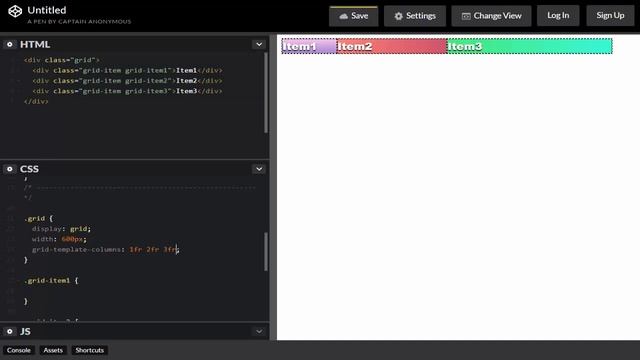Screen dimensions: 640x360
Task: Click the Sign Up button
Action: pos(610,16)
